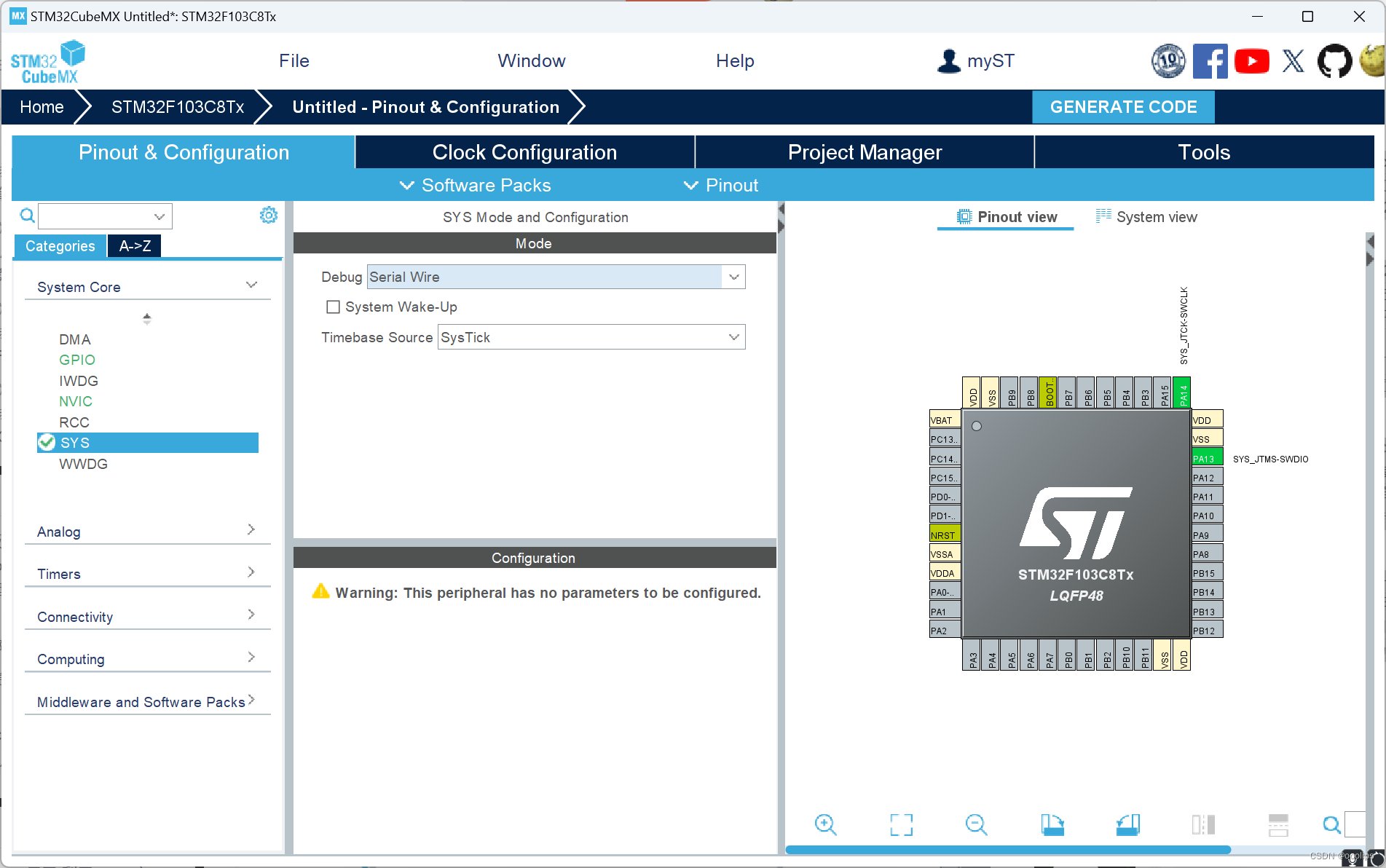Click the PB12 pin on the chip

point(1207,630)
